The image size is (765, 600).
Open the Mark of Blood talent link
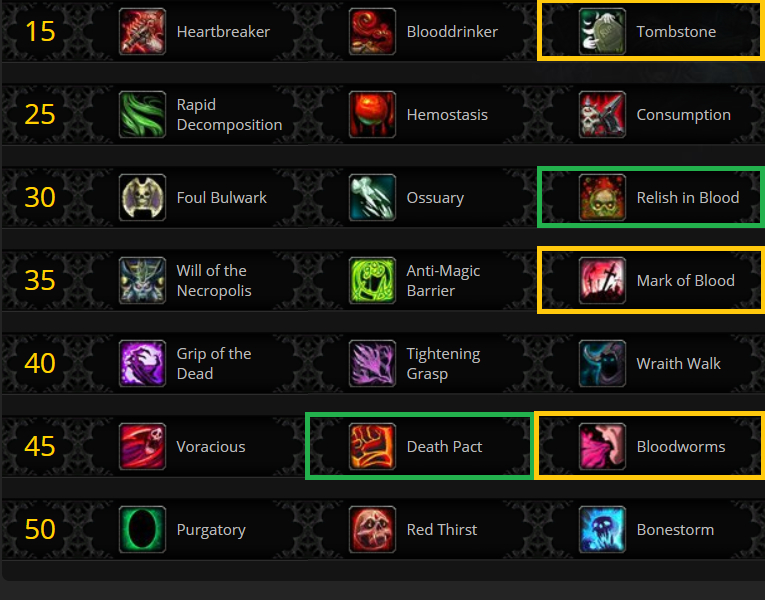point(685,280)
